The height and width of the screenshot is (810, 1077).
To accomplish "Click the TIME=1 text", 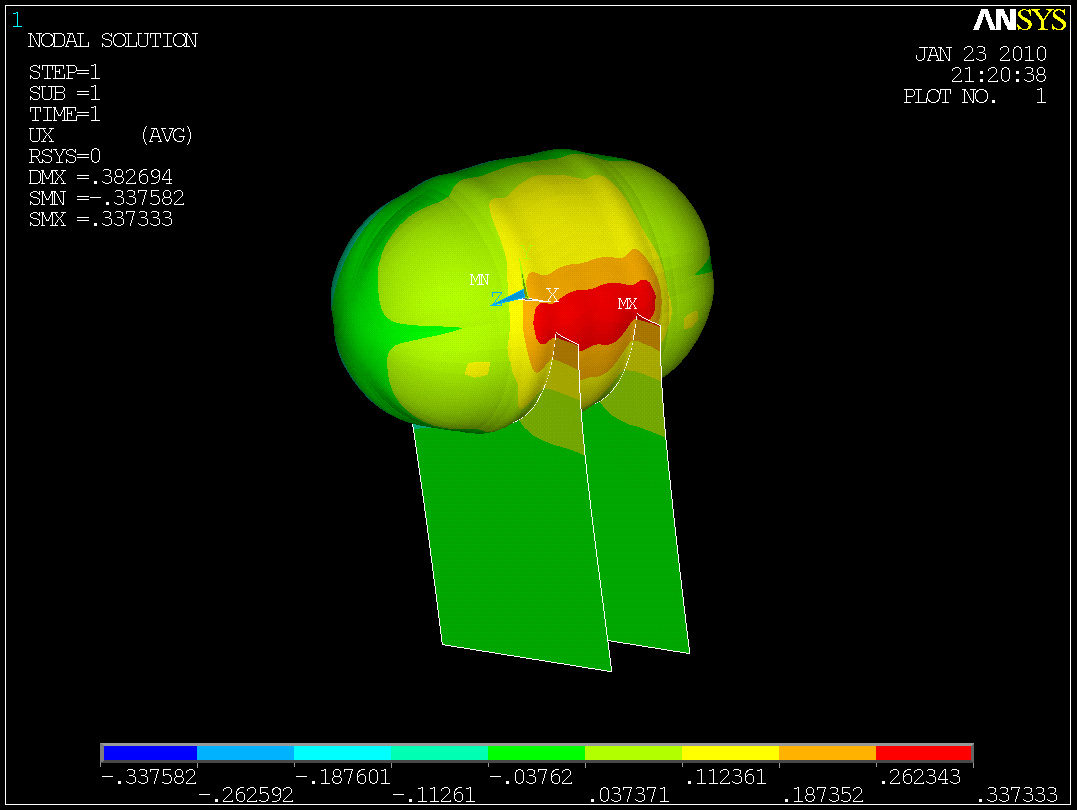I will pyautogui.click(x=65, y=114).
